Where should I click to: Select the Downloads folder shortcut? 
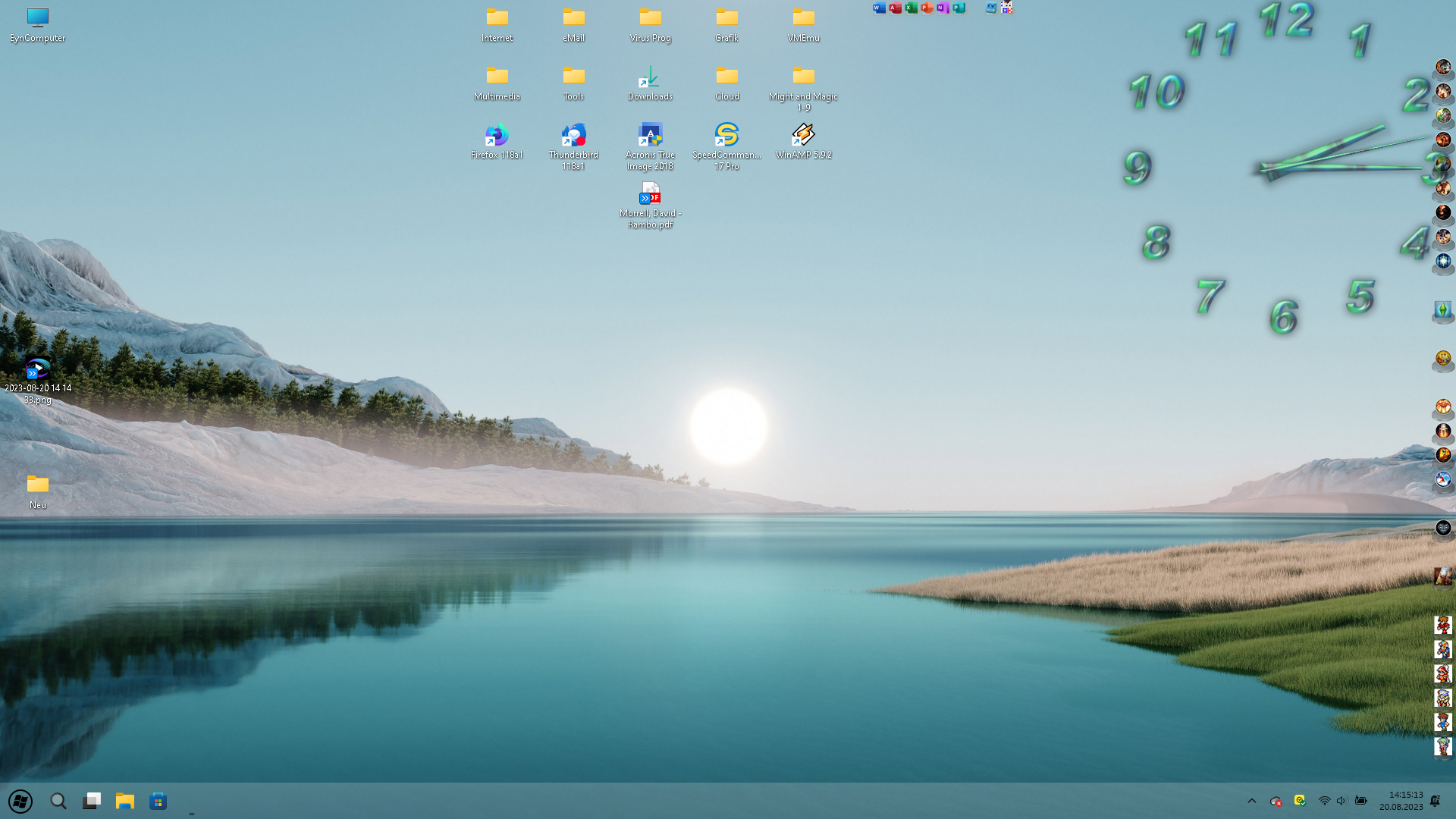tap(650, 78)
